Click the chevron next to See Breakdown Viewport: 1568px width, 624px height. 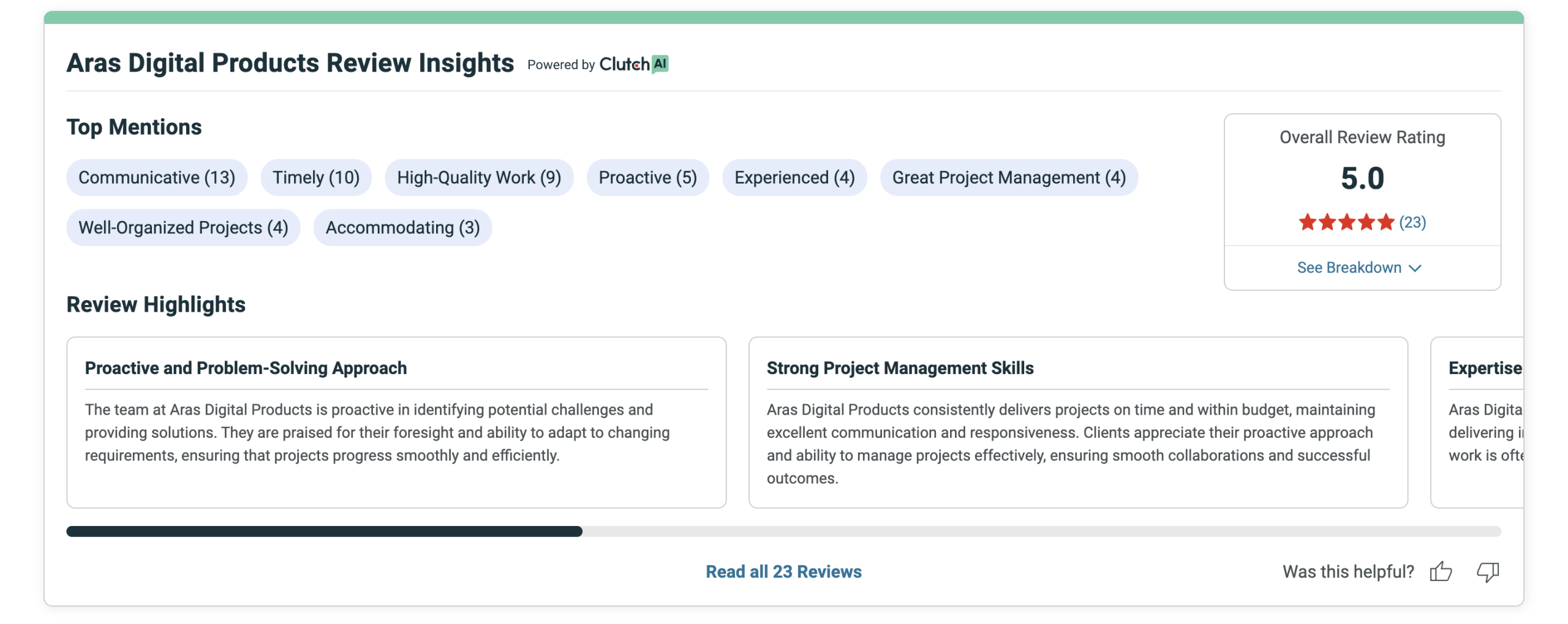(1414, 268)
